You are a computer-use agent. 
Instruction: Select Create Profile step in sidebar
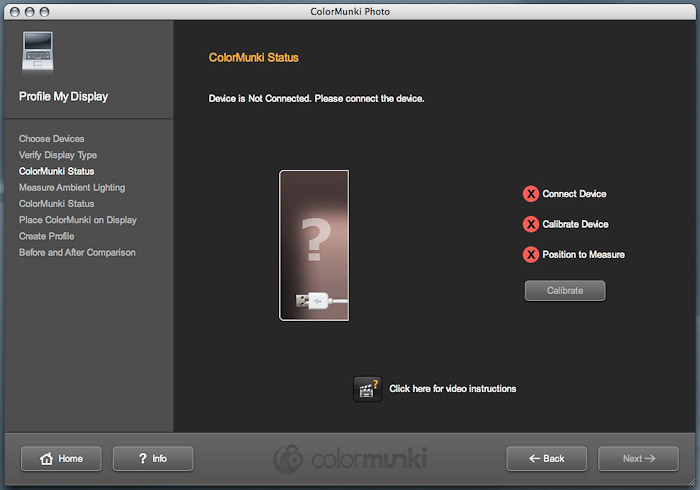(x=46, y=236)
